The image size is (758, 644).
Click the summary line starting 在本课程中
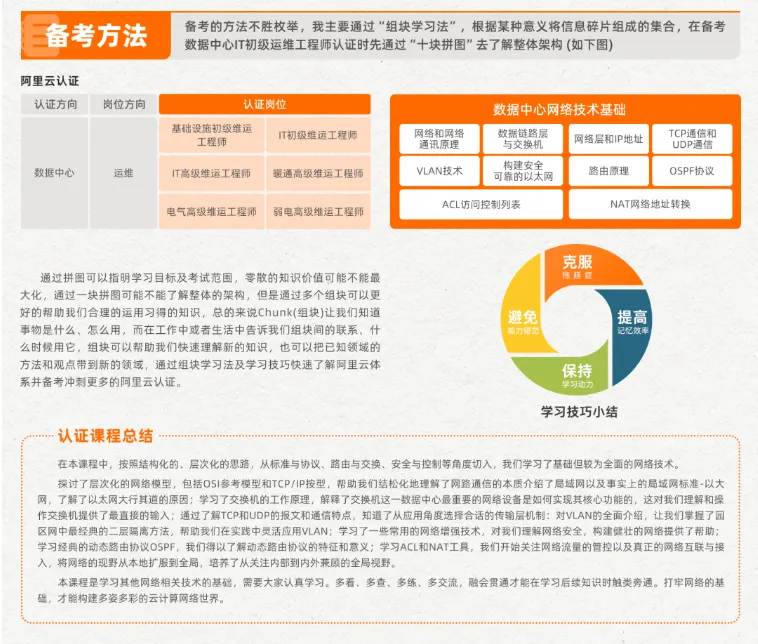tap(370, 464)
